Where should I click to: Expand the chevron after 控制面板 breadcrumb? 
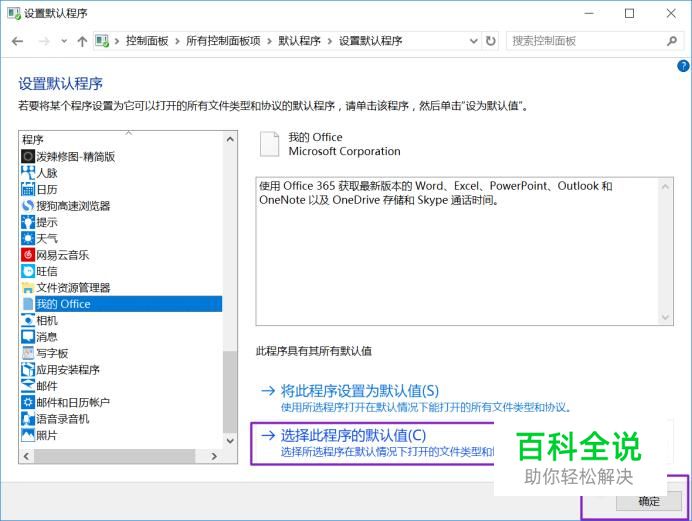(x=177, y=41)
